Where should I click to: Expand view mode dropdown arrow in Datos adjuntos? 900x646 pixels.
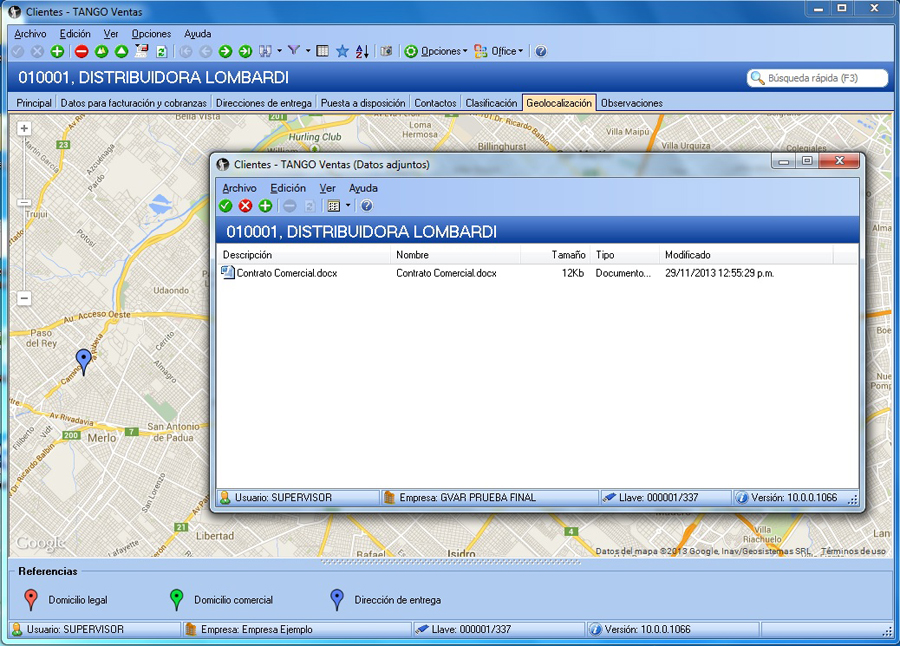(x=348, y=206)
